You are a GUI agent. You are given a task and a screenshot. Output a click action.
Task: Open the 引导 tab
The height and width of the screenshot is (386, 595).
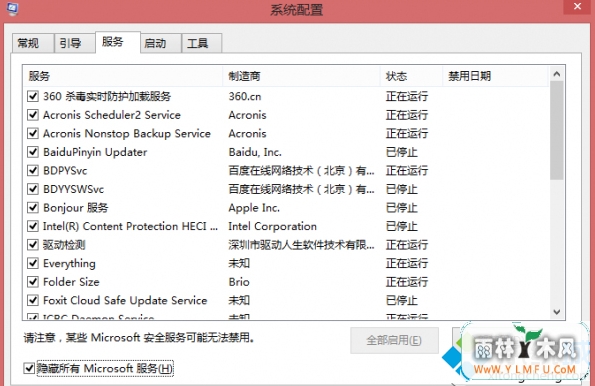74,43
